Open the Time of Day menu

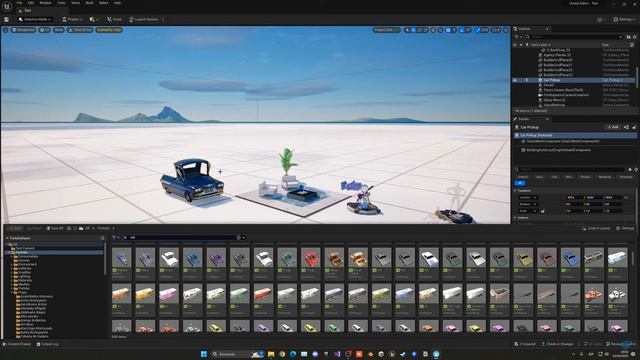click(80, 30)
